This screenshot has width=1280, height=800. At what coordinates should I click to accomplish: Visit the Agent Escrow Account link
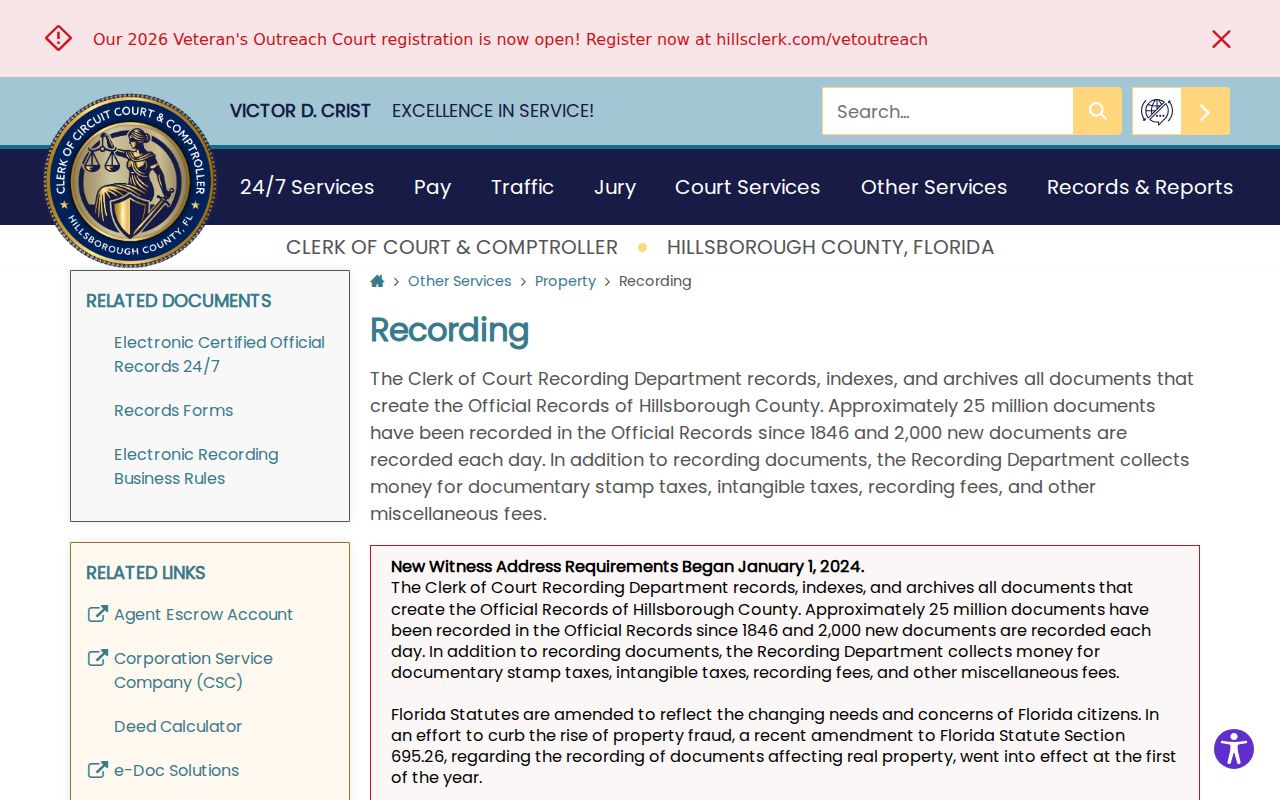point(203,614)
